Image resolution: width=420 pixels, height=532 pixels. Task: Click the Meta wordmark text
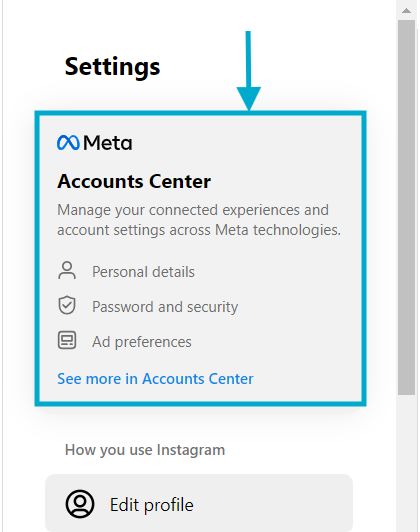(108, 143)
